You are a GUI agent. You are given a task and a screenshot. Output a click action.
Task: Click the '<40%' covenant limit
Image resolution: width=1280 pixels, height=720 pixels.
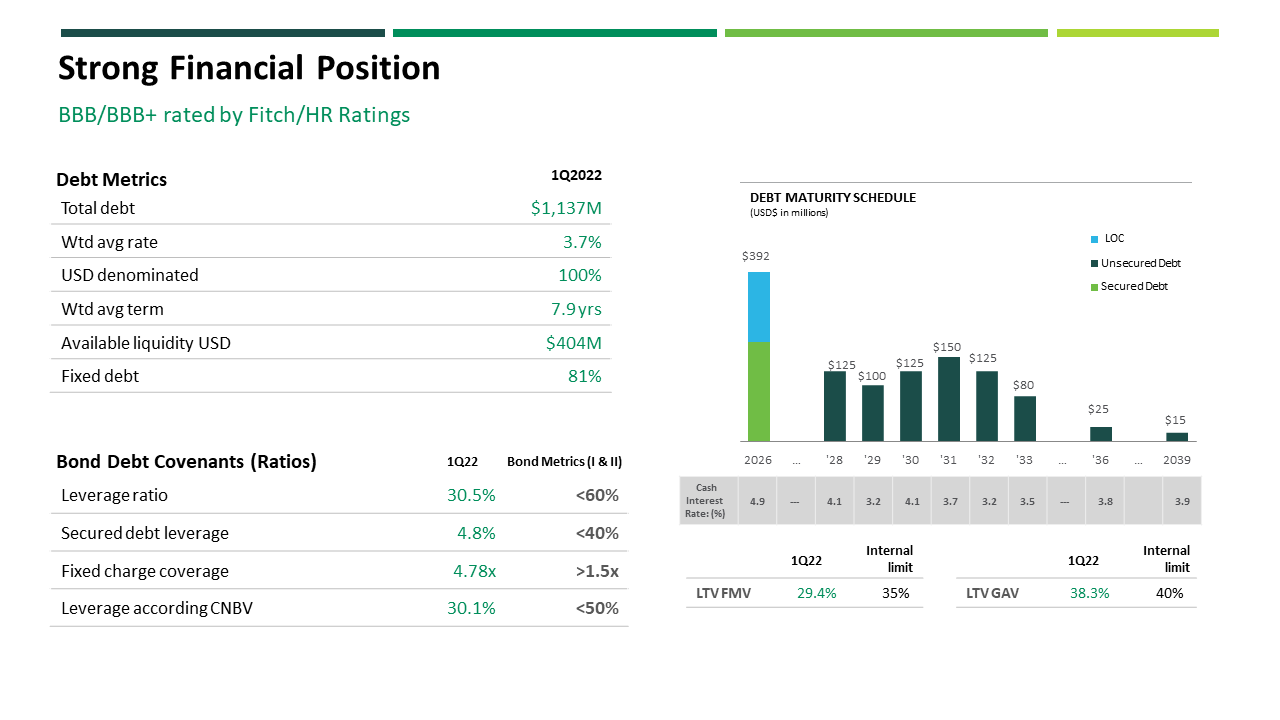pyautogui.click(x=597, y=533)
